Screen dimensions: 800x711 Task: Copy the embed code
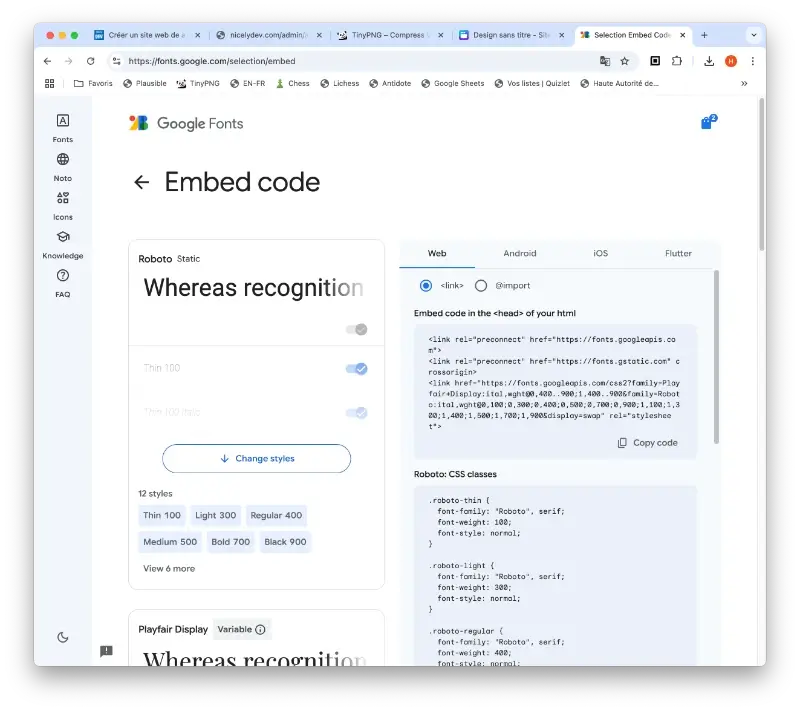(x=647, y=443)
